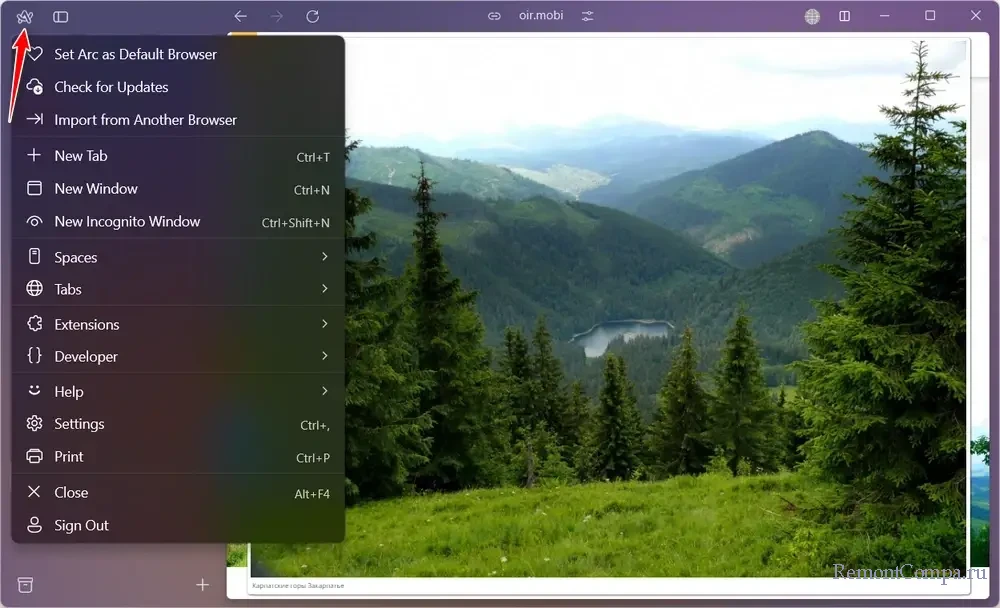Open the archive icon at sidebar bottom
The image size is (1000, 608).
click(x=26, y=584)
